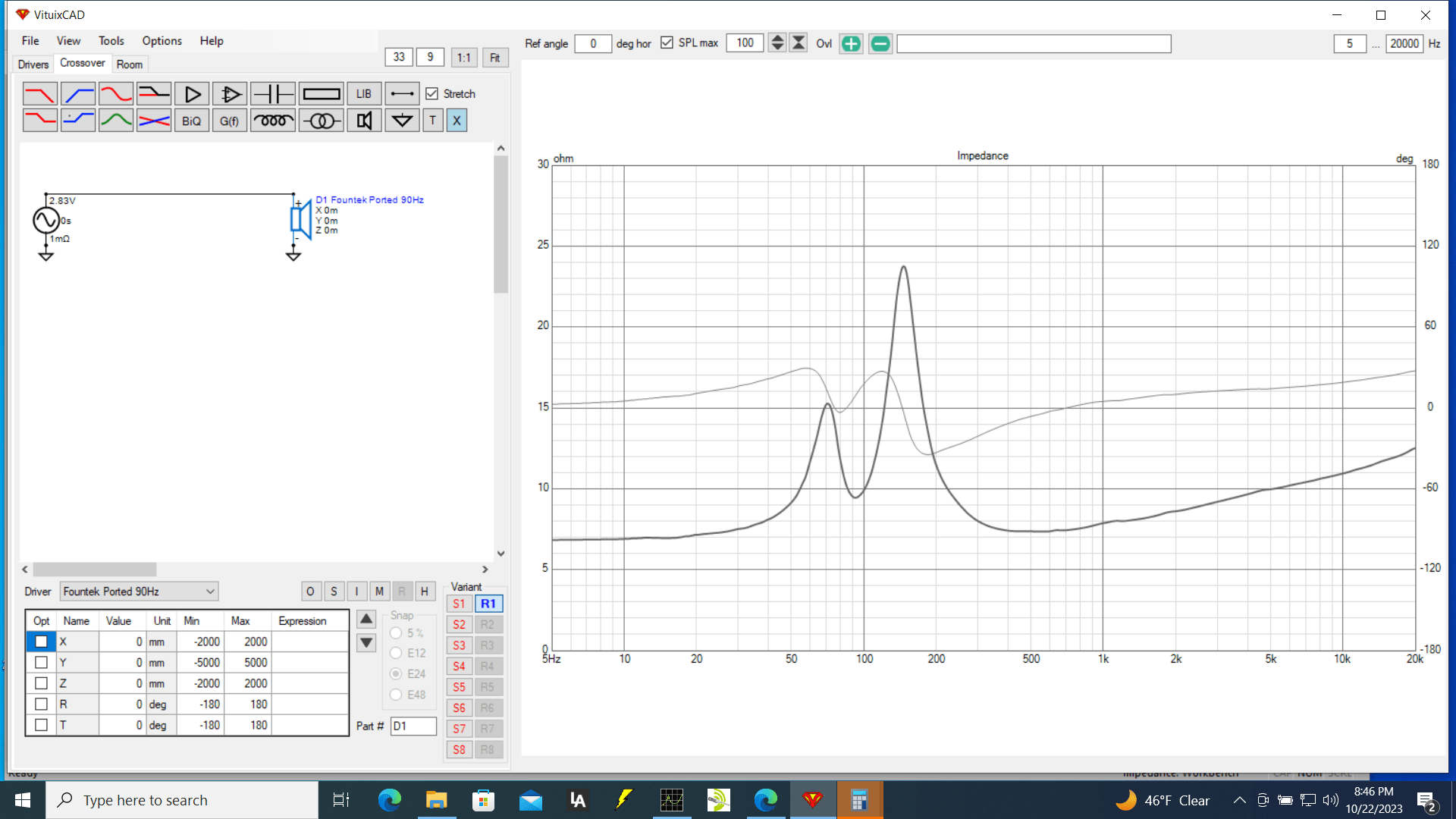Click the 1:1 zoom button

coord(464,58)
